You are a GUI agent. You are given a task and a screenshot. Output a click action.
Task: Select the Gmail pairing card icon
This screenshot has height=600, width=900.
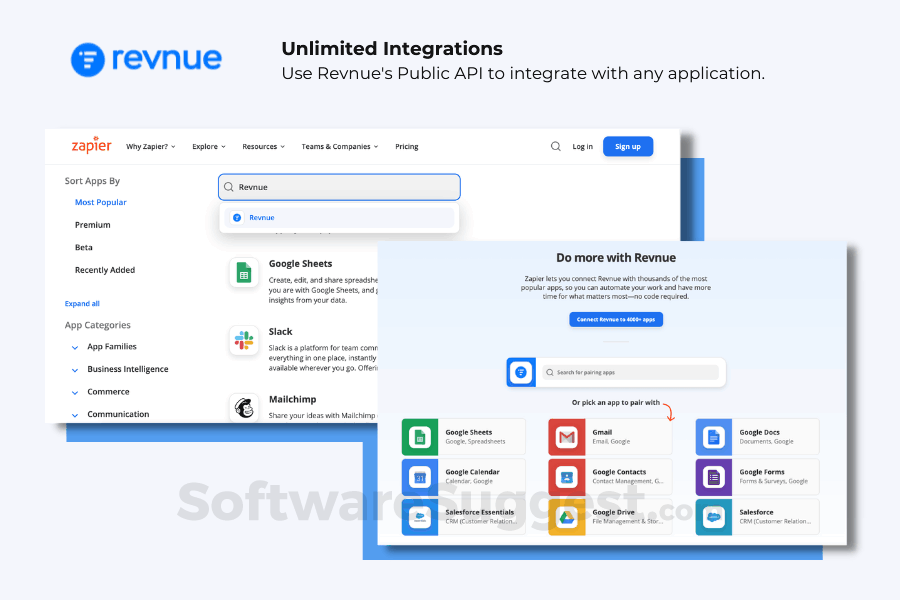point(567,437)
